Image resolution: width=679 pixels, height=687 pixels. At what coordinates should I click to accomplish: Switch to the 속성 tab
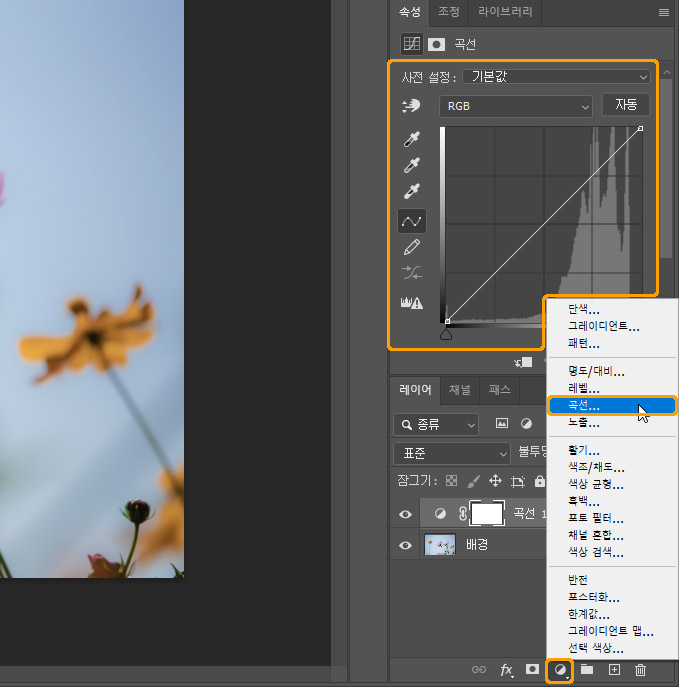(410, 11)
